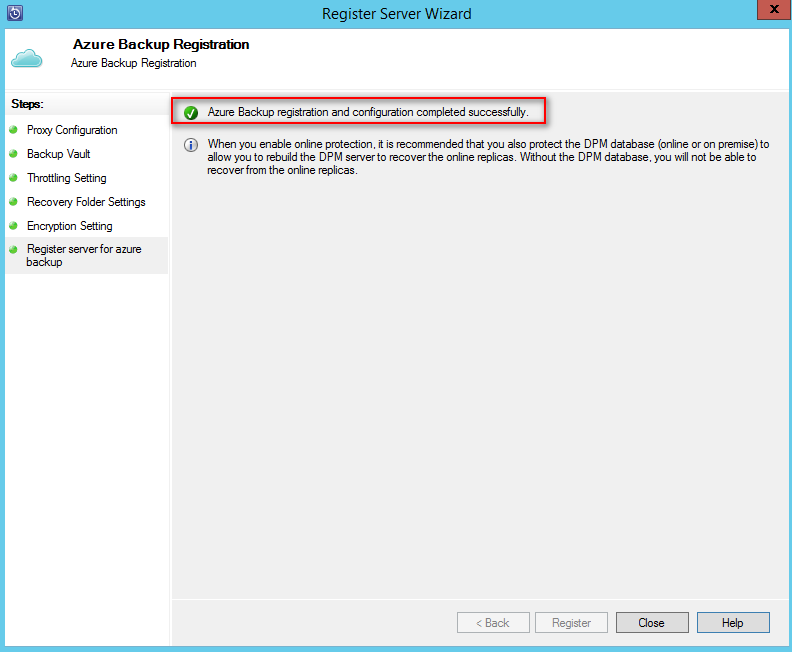This screenshot has width=792, height=652.
Task: Click green dot beside Backup Vault
Action: point(14,153)
